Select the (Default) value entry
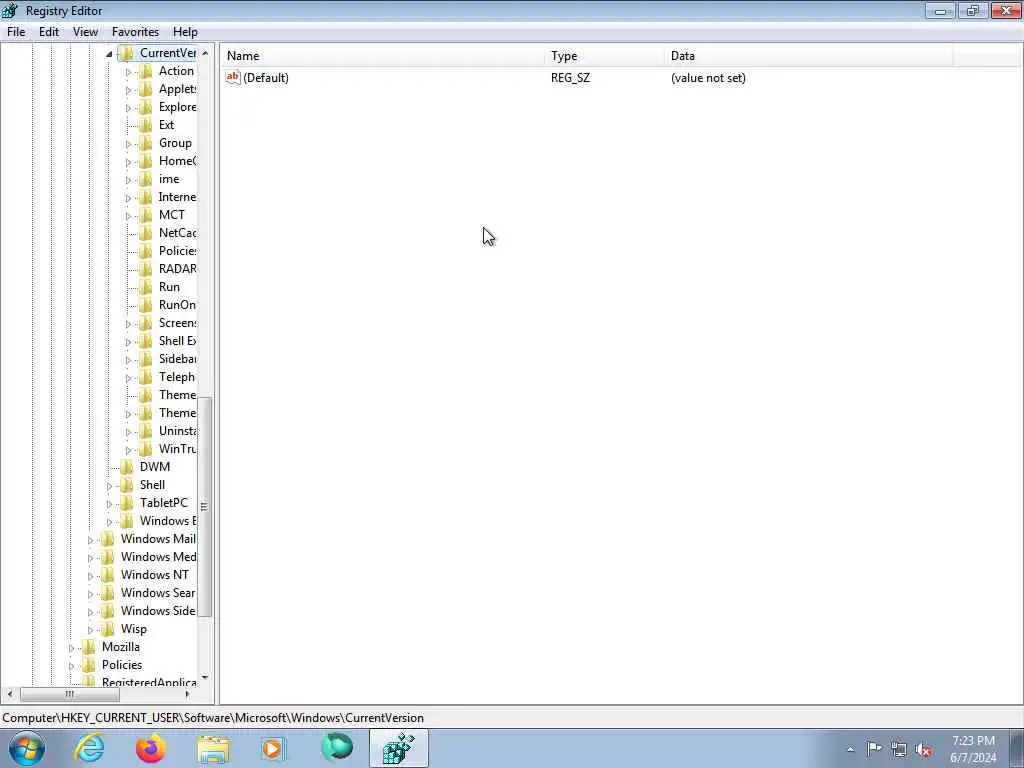This screenshot has width=1024, height=768. click(x=266, y=78)
